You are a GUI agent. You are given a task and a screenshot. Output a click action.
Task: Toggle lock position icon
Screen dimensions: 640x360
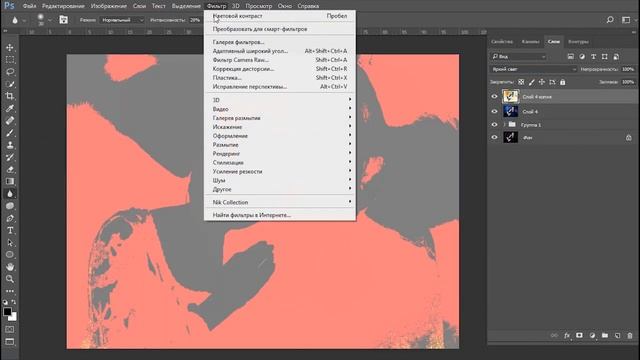[x=542, y=82]
